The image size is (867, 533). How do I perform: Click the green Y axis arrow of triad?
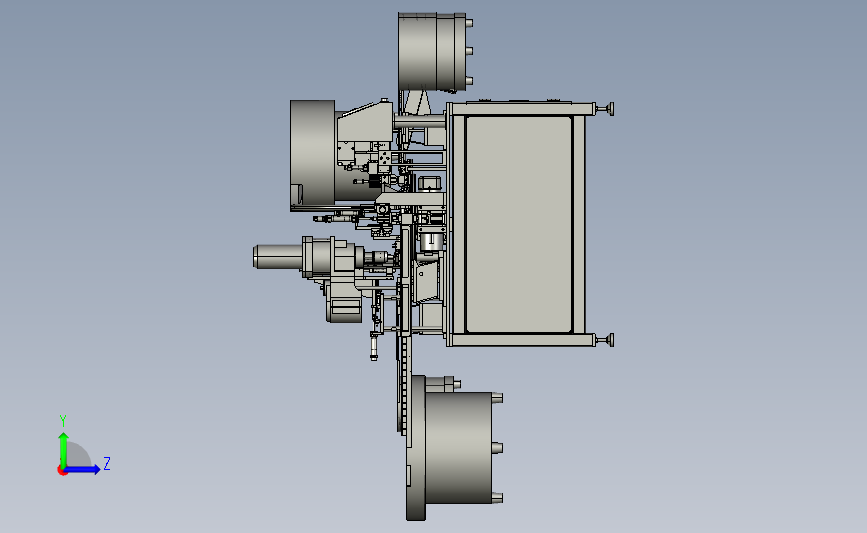click(63, 449)
